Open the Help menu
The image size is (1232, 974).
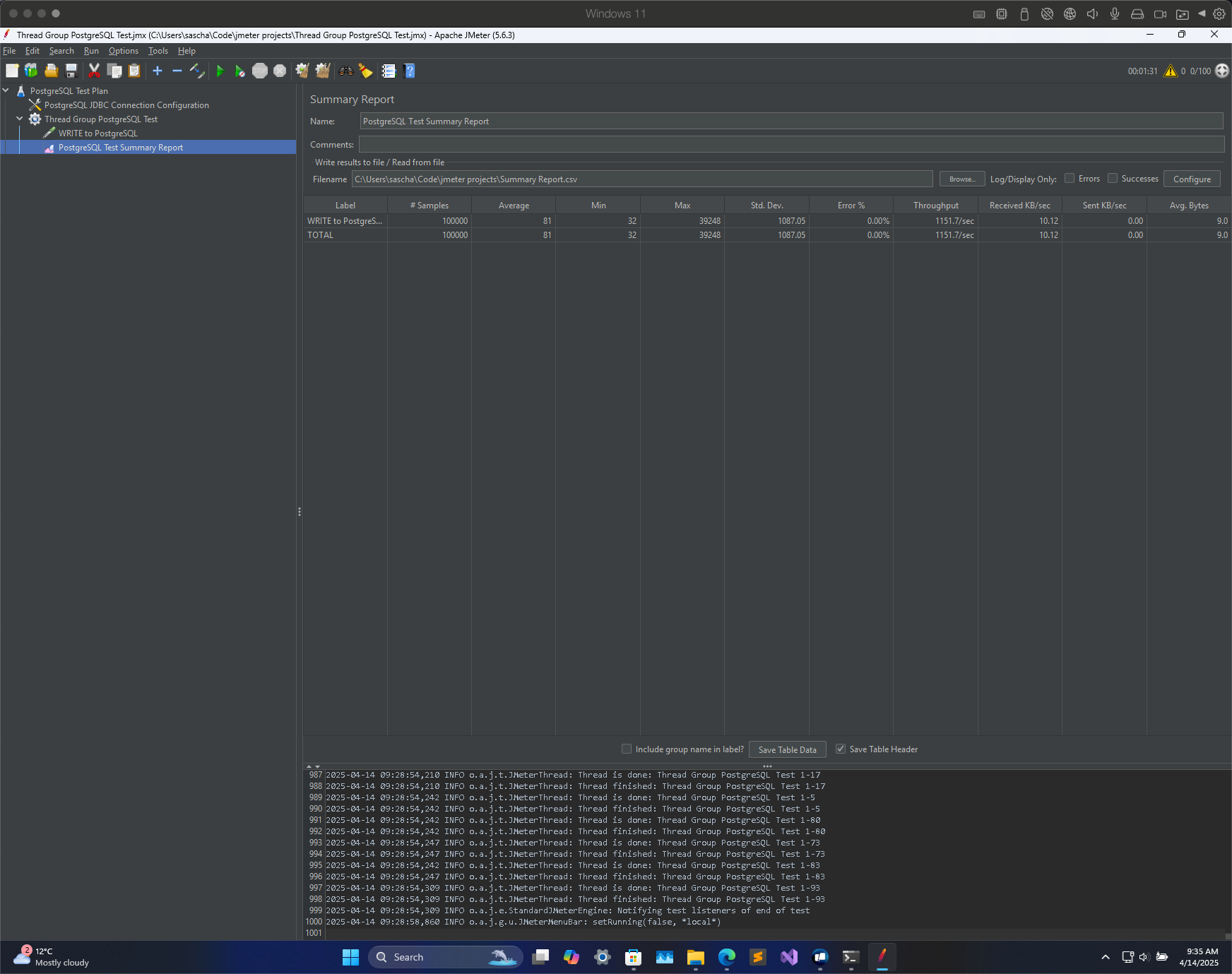(x=186, y=51)
